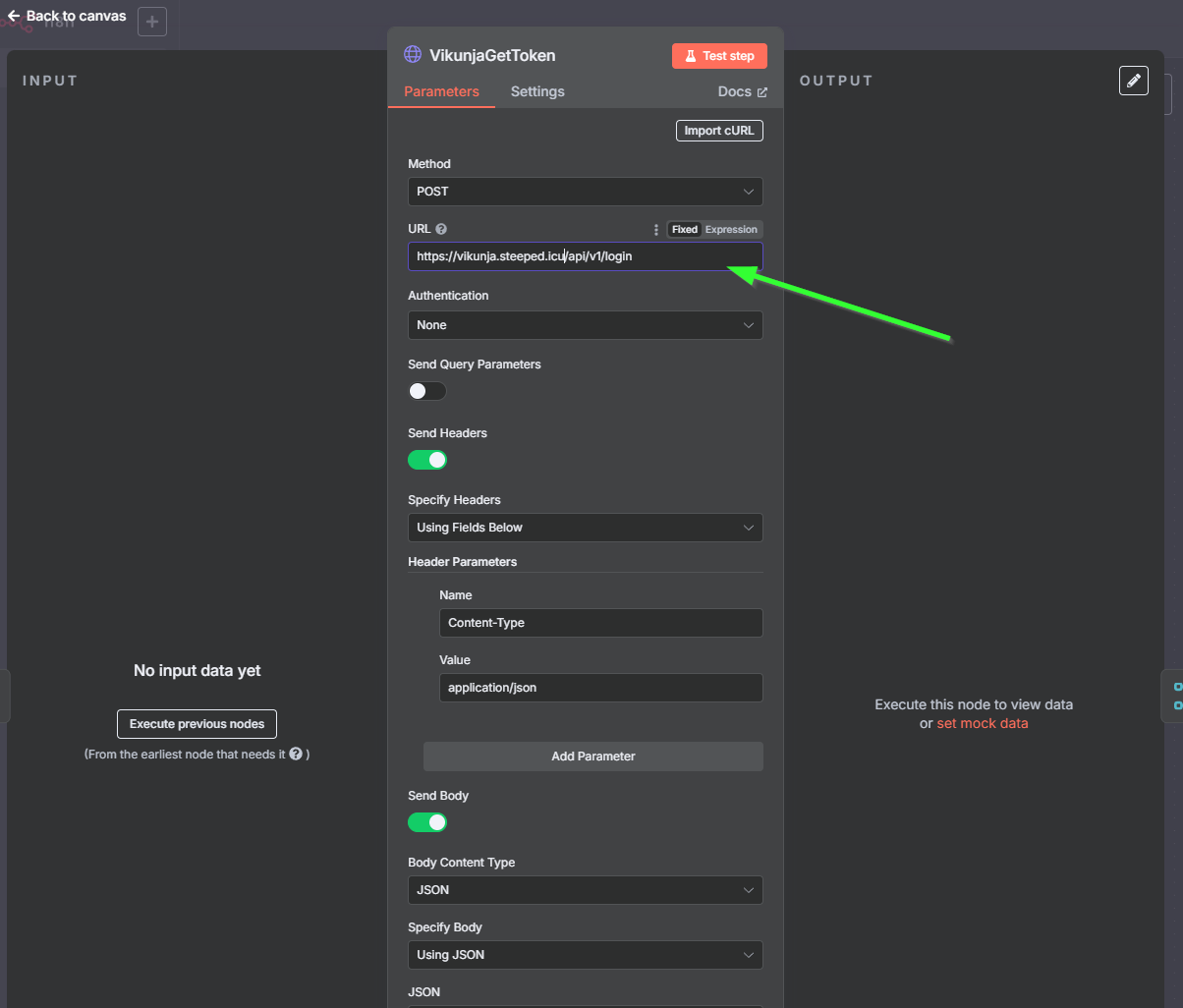Screen dimensions: 1183x1008
Task: Turn off the Send Body toggle
Action: point(427,822)
